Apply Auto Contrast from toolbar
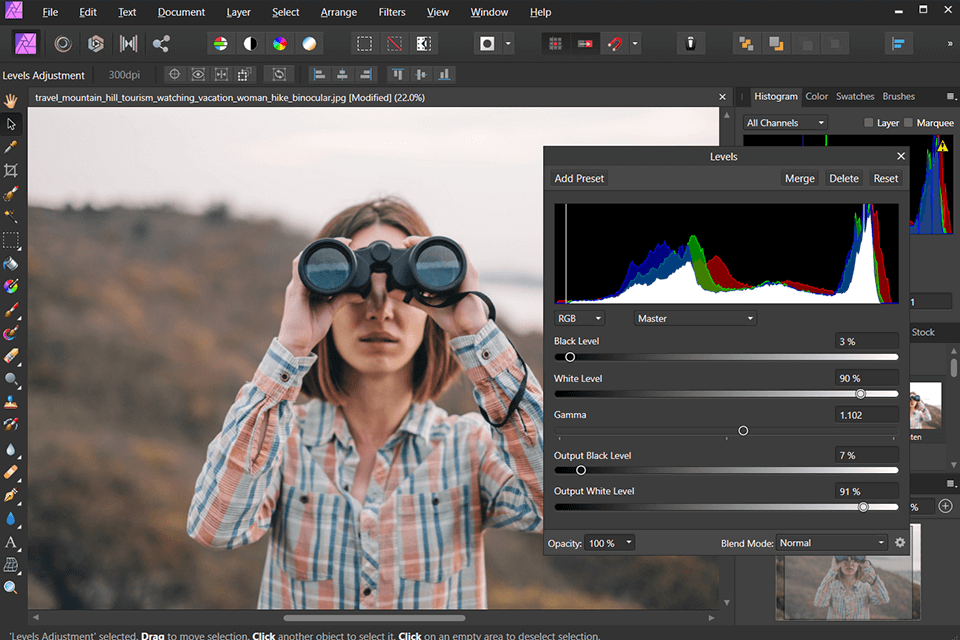This screenshot has width=960, height=640. click(x=250, y=43)
